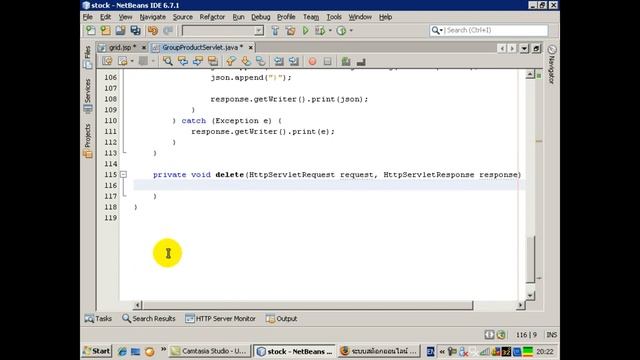Open the Window menu
This screenshot has height=360, width=640.
(360, 17)
